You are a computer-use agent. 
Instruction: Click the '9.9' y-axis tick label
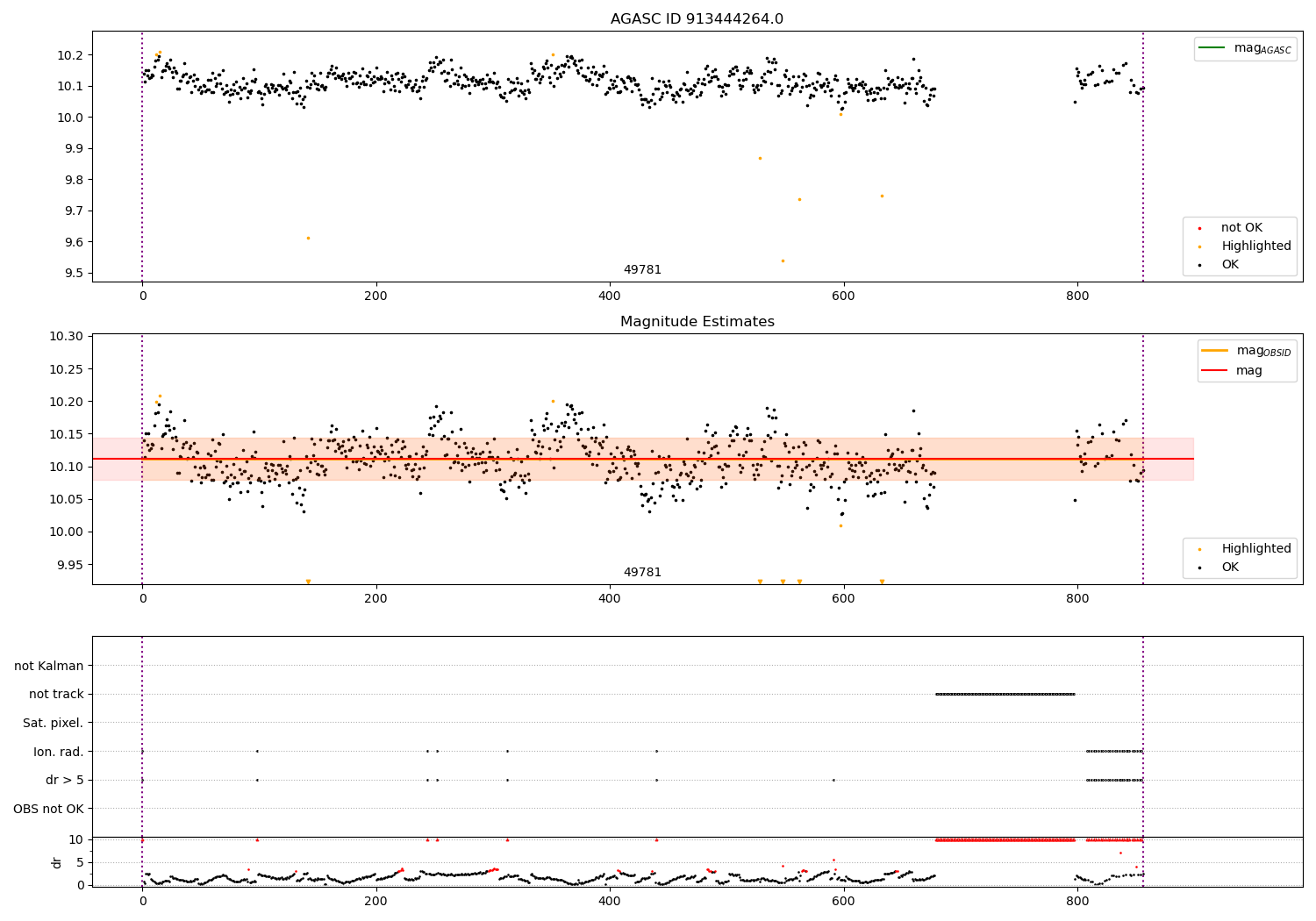click(x=74, y=149)
